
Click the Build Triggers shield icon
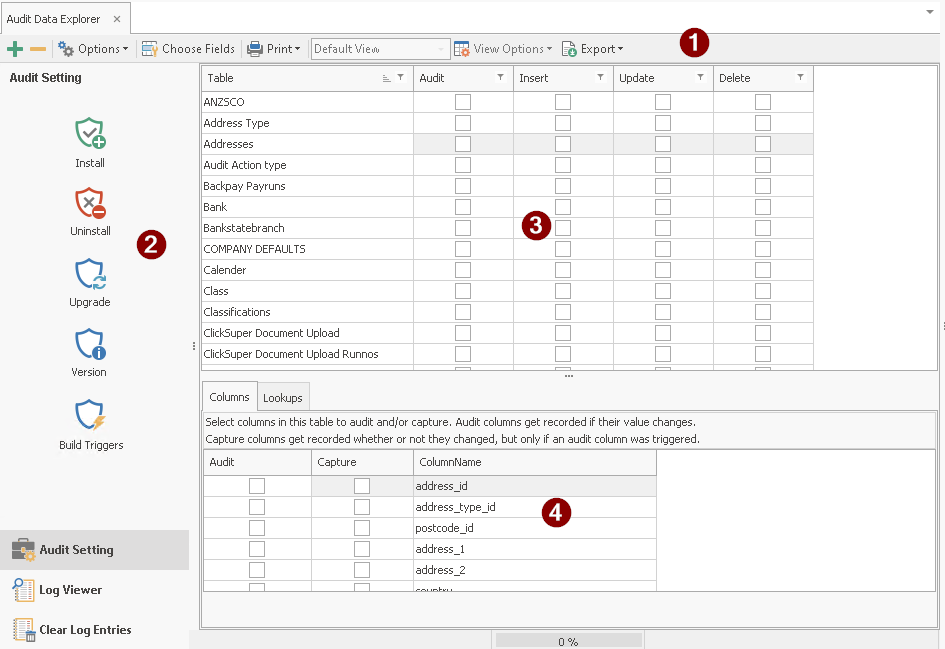(90, 415)
